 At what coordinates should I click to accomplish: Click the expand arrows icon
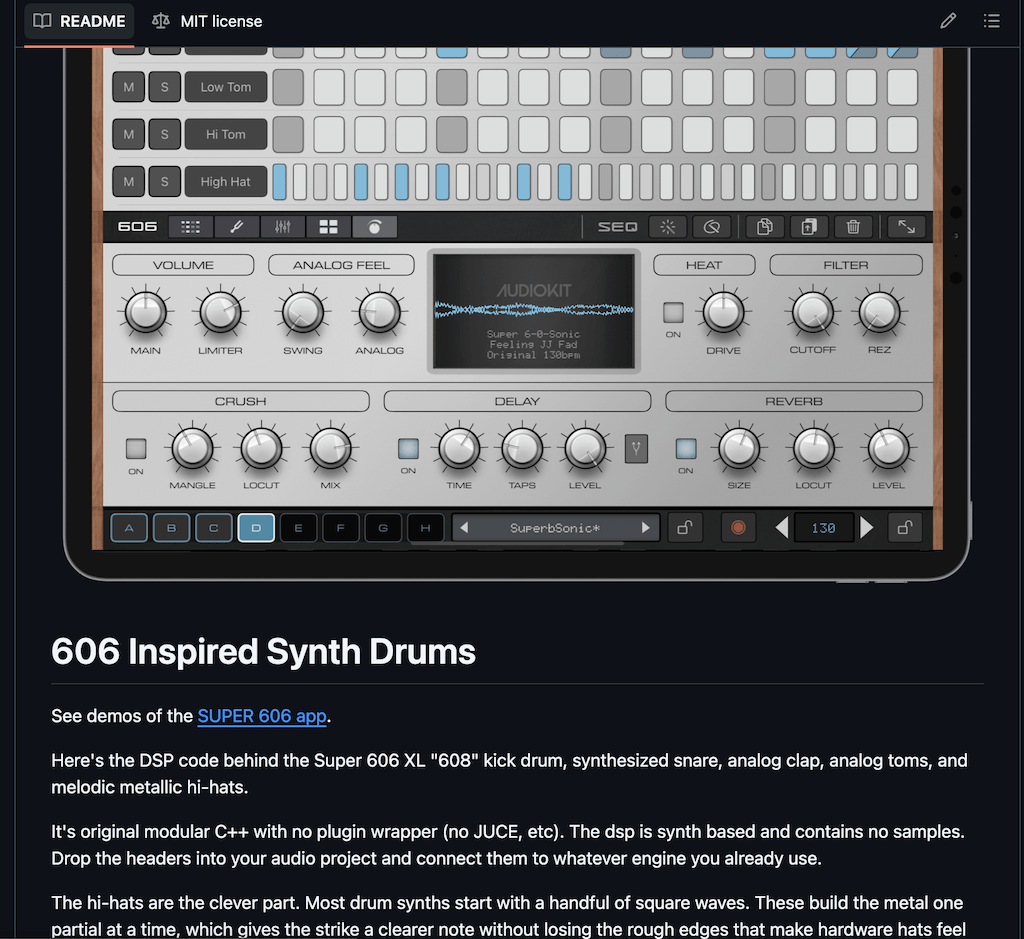(x=906, y=227)
